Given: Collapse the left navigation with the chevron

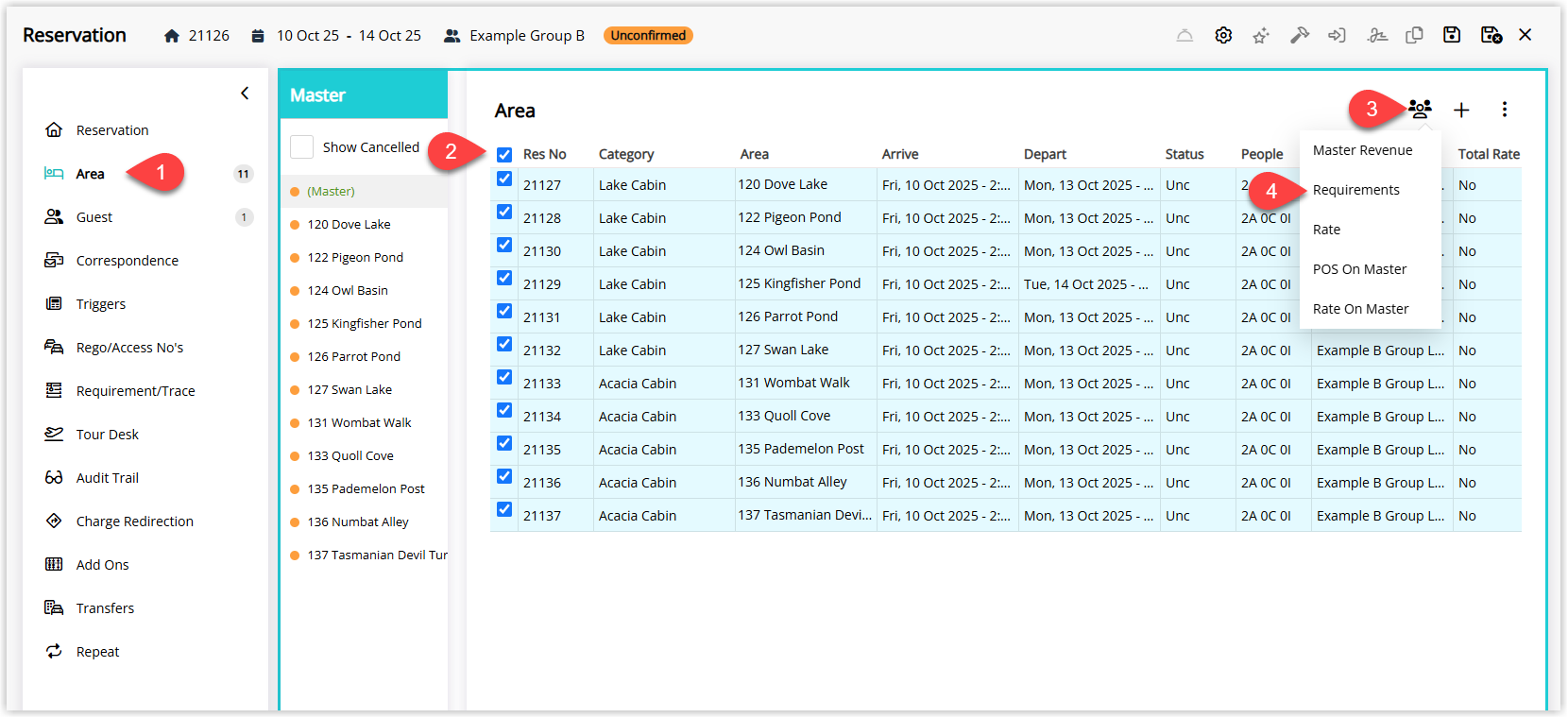Looking at the screenshot, I should [245, 93].
